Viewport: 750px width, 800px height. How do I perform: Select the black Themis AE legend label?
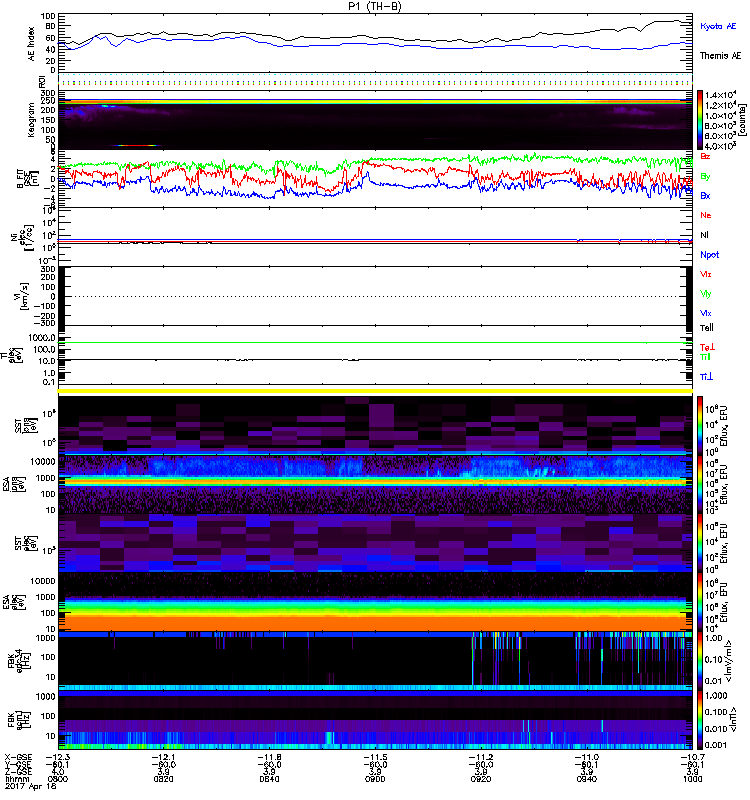[720, 56]
